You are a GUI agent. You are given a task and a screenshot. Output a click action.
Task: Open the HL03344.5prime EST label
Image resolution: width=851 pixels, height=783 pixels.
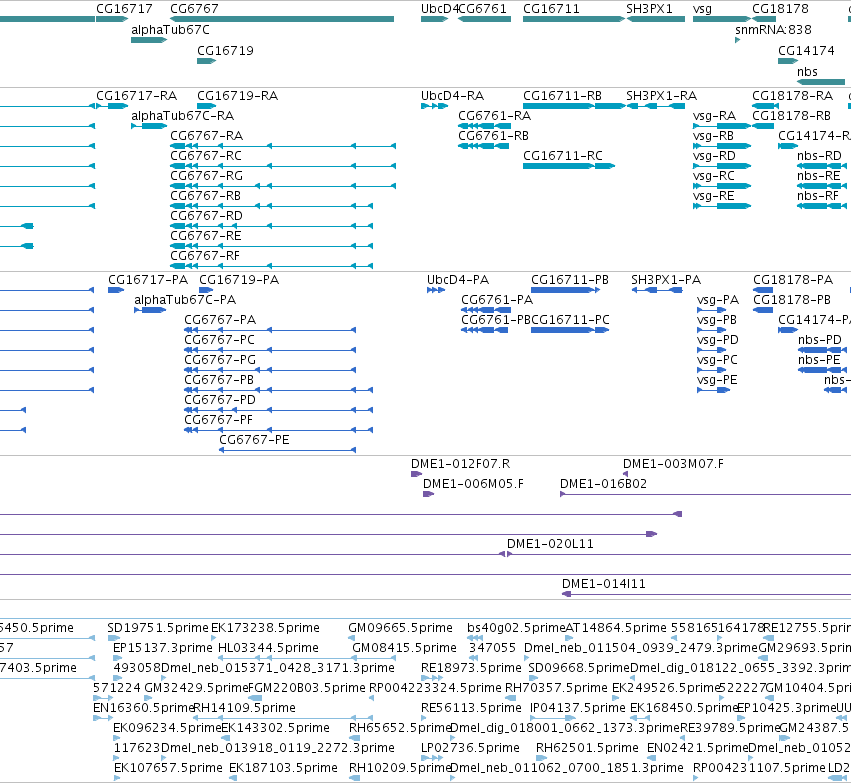point(268,648)
